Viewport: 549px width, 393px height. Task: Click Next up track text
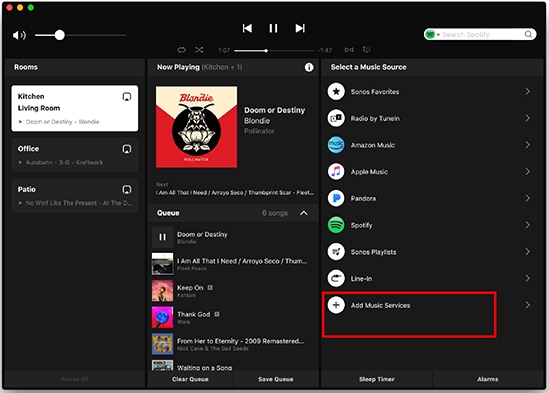[x=235, y=193]
